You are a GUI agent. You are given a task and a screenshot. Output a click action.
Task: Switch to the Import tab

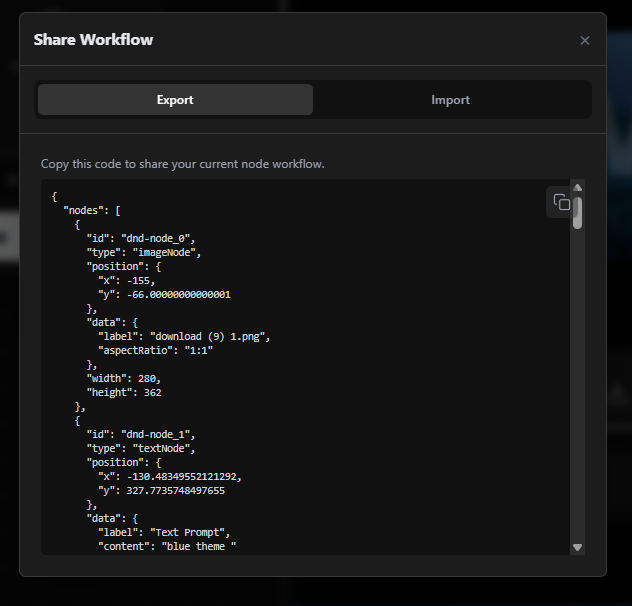[x=450, y=100]
